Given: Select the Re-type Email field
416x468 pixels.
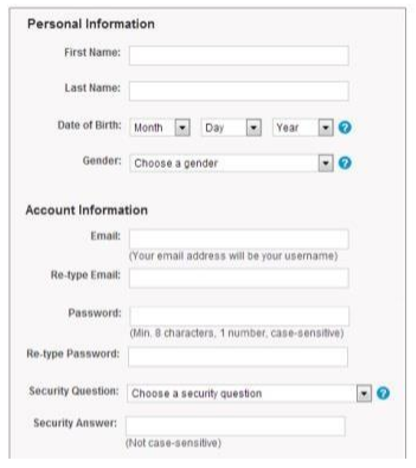Looking at the screenshot, I should pyautogui.click(x=239, y=278).
